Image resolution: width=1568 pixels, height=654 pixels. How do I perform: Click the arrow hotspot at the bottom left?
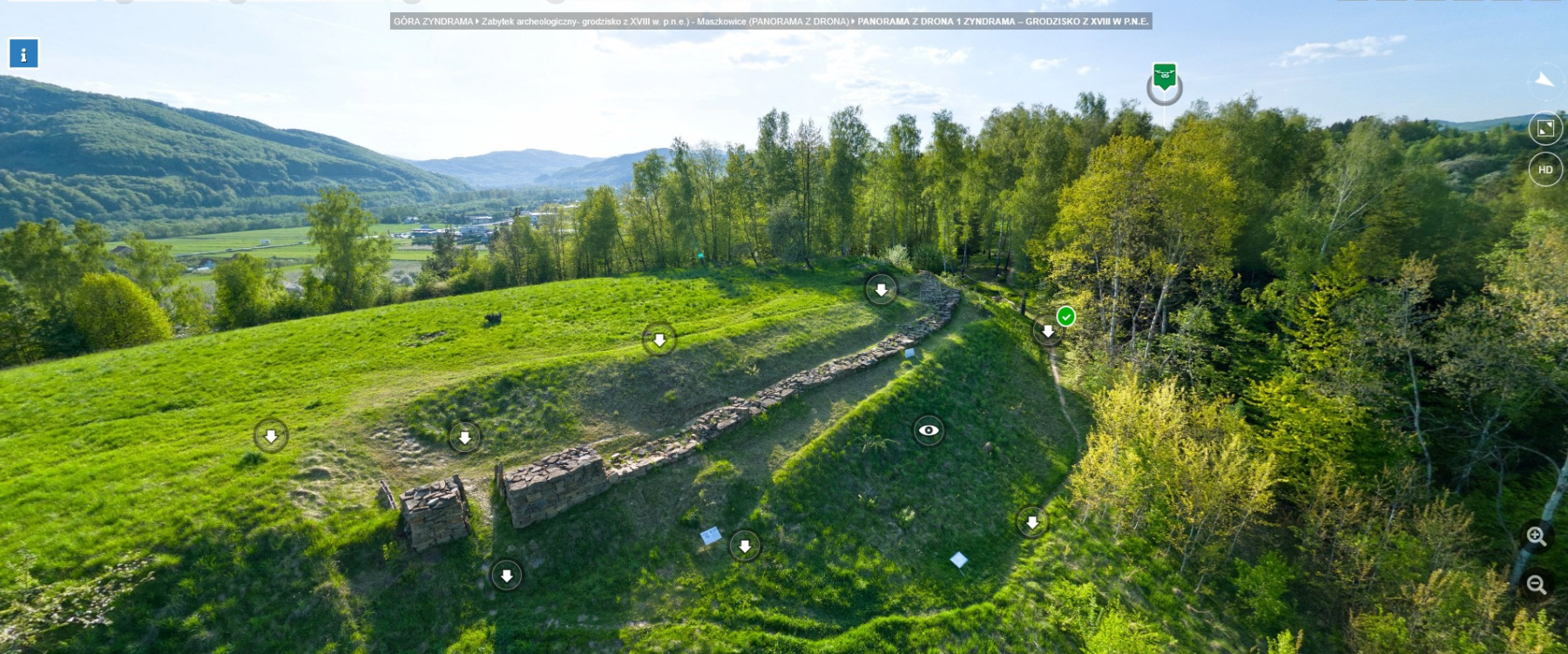click(x=506, y=576)
